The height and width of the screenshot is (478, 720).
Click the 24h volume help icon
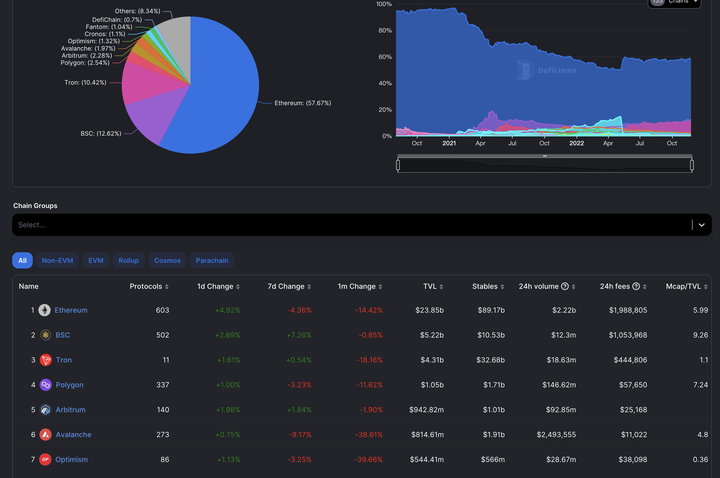click(565, 286)
